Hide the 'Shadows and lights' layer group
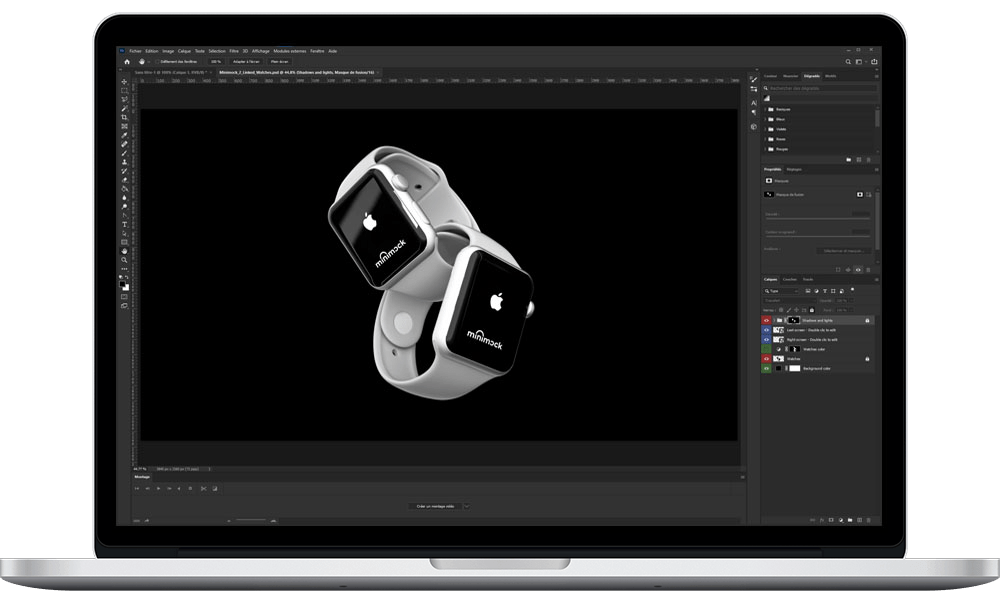This screenshot has width=1000, height=600. [x=767, y=321]
